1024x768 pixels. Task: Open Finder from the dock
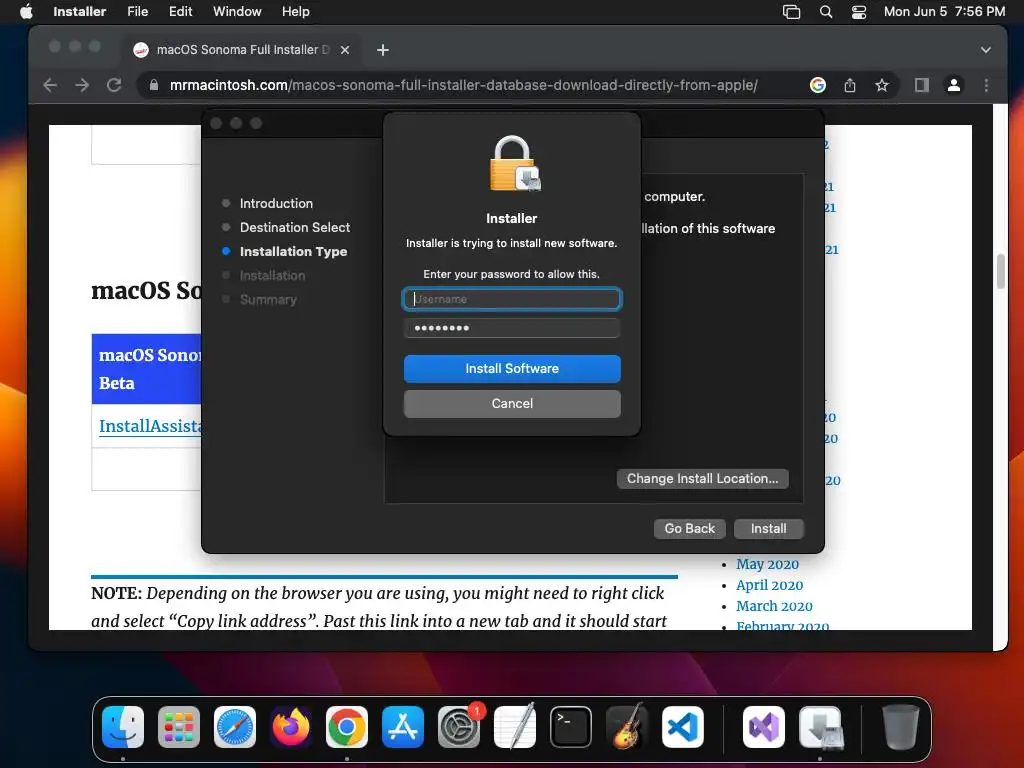tap(123, 727)
